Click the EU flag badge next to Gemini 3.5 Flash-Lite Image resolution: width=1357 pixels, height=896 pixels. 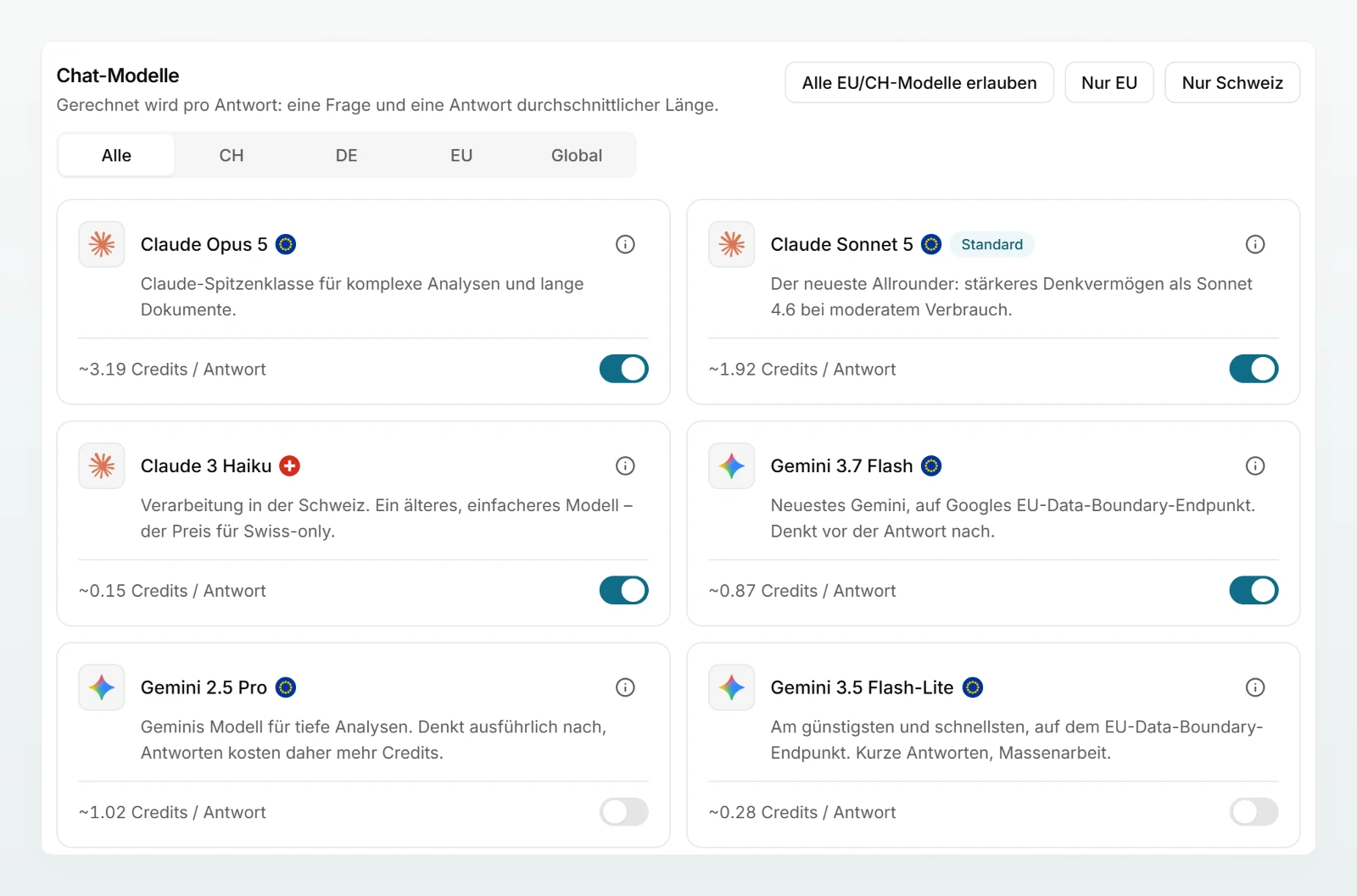973,687
